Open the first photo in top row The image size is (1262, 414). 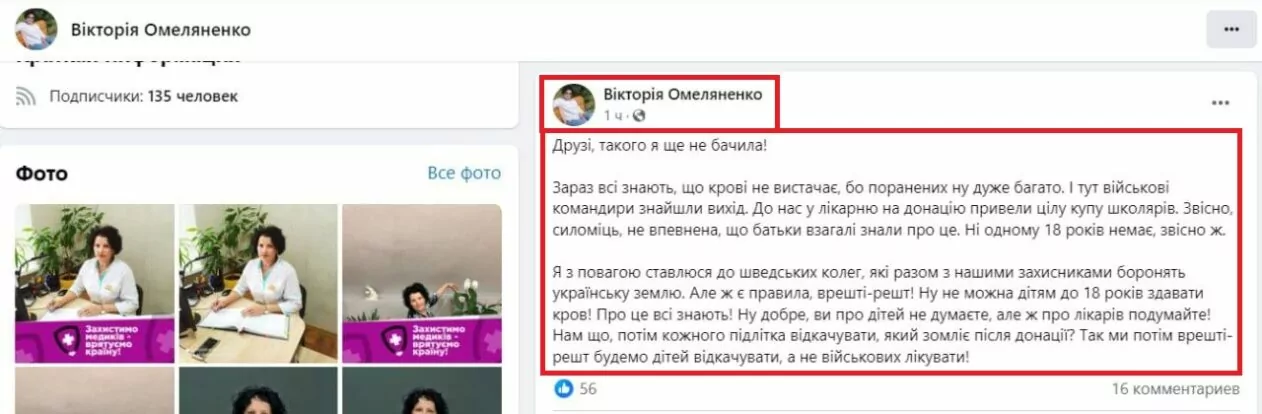tap(94, 283)
